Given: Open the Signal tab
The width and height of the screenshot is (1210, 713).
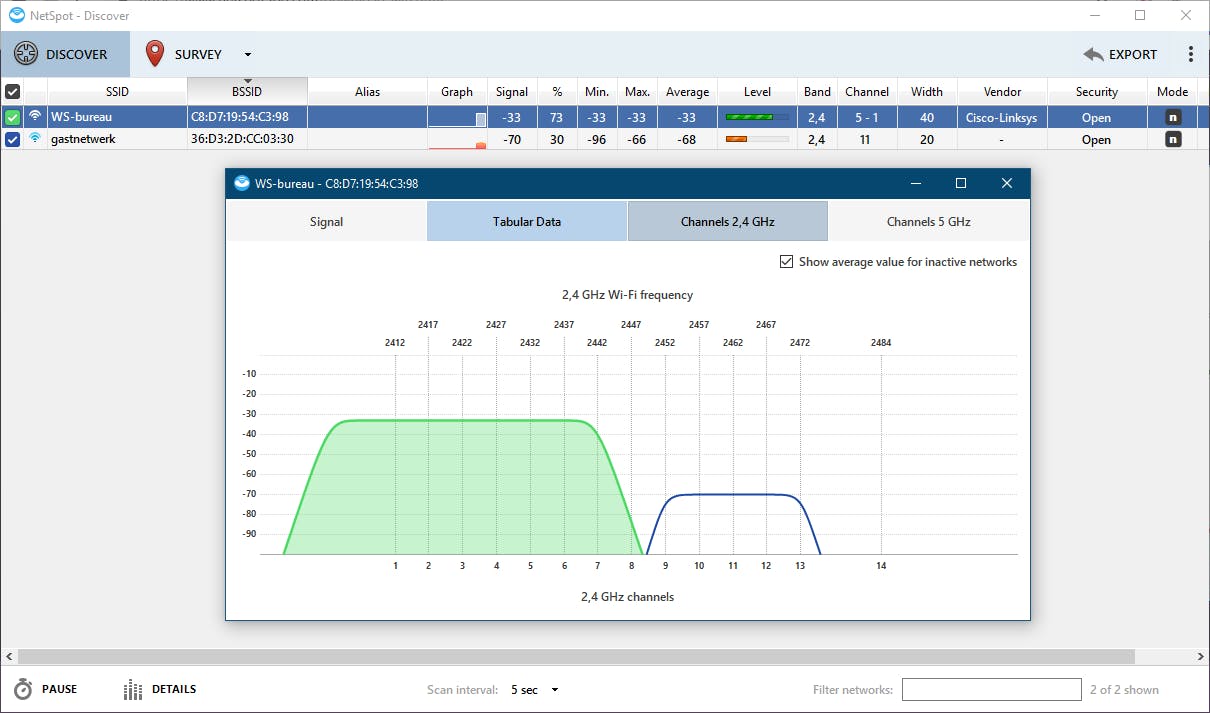Looking at the screenshot, I should pos(326,221).
